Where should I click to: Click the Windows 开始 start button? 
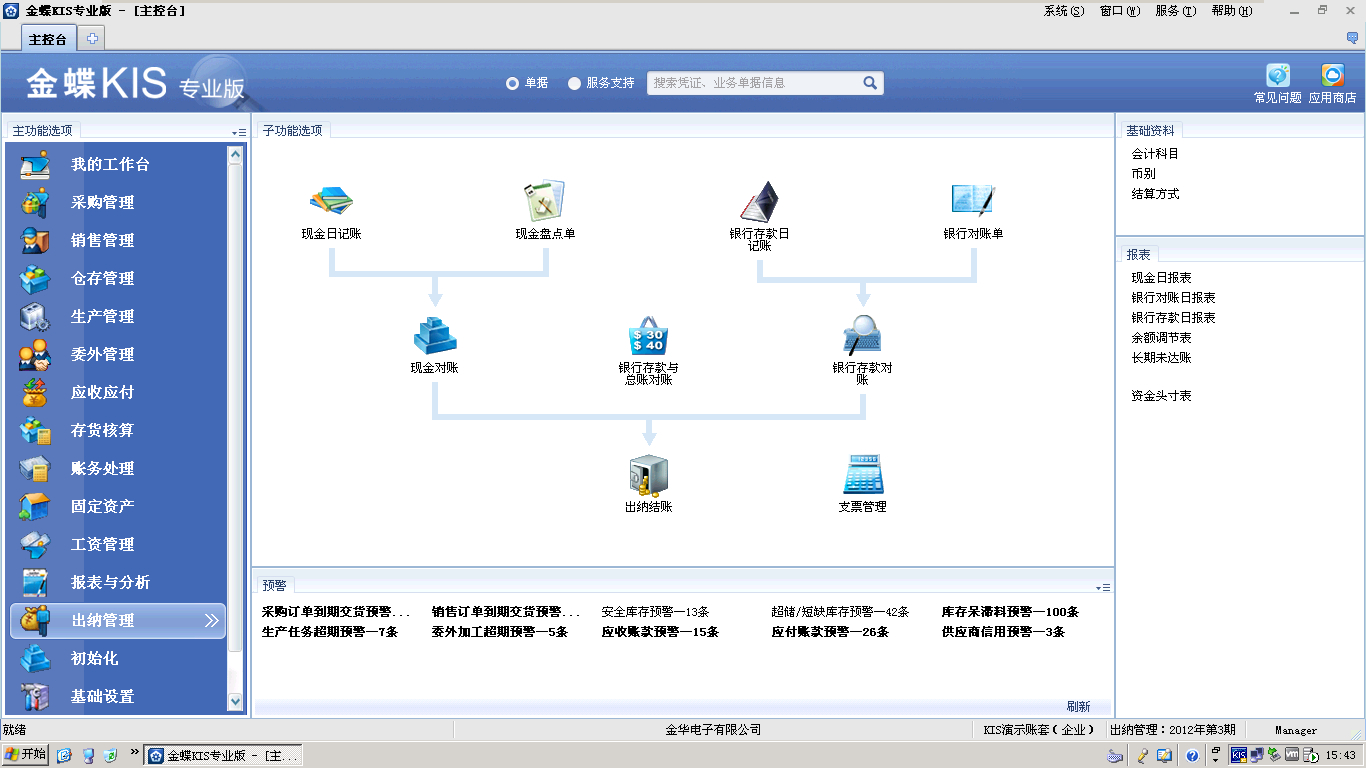point(26,755)
